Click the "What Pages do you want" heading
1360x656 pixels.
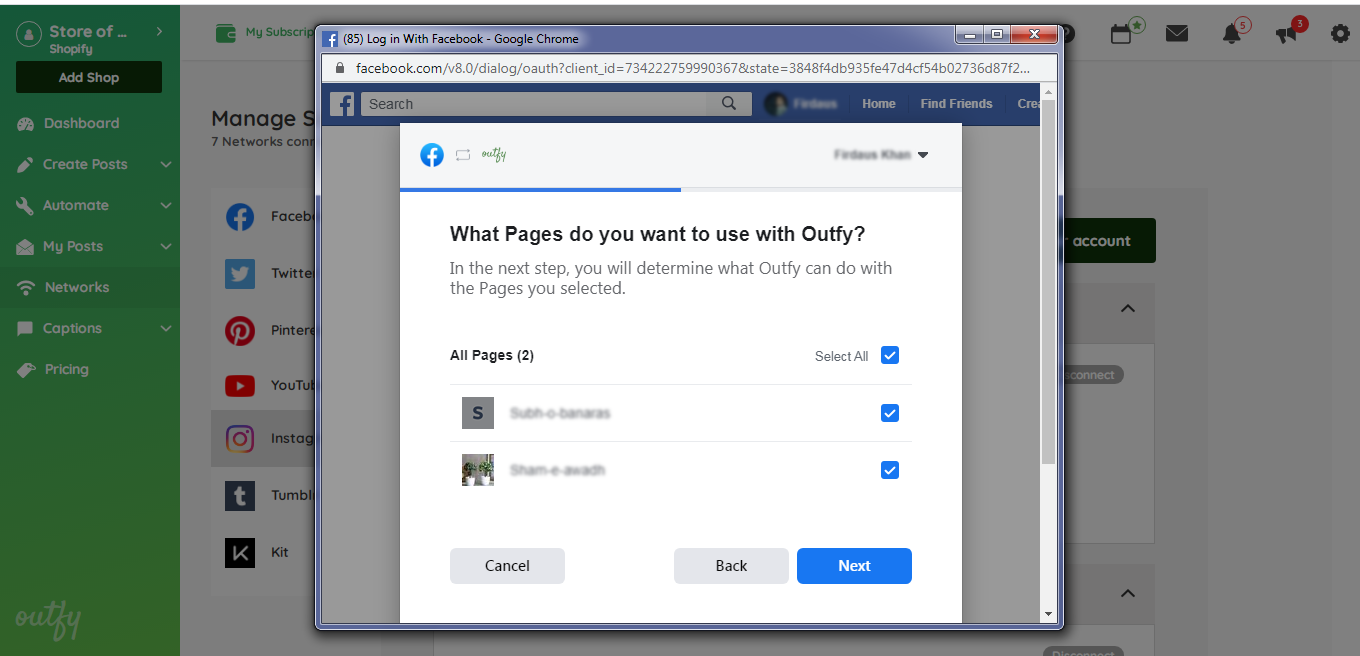pyautogui.click(x=657, y=234)
